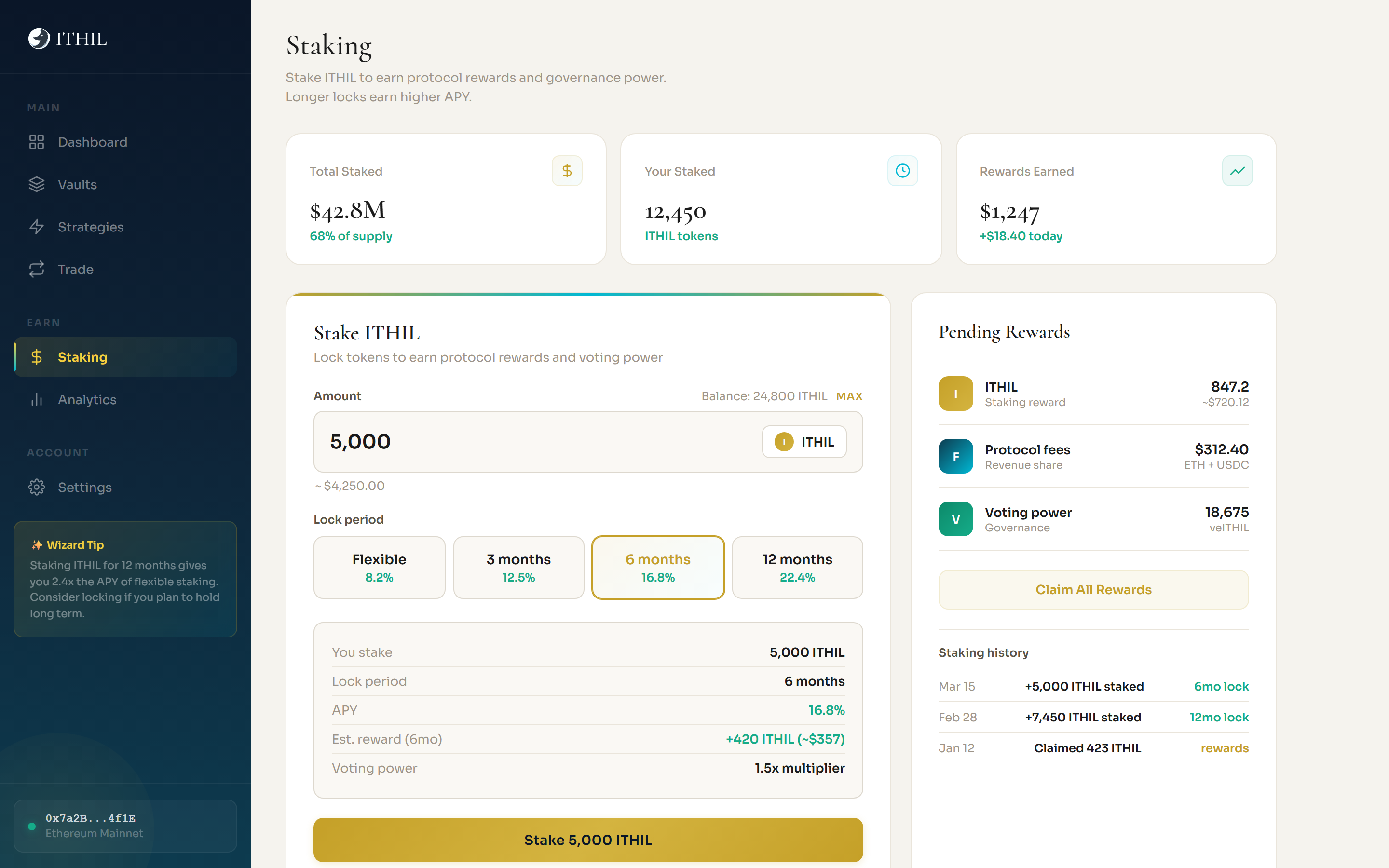1389x868 pixels.
Task: Open the Jan 12 claimed rewards entry
Action: 1093,748
